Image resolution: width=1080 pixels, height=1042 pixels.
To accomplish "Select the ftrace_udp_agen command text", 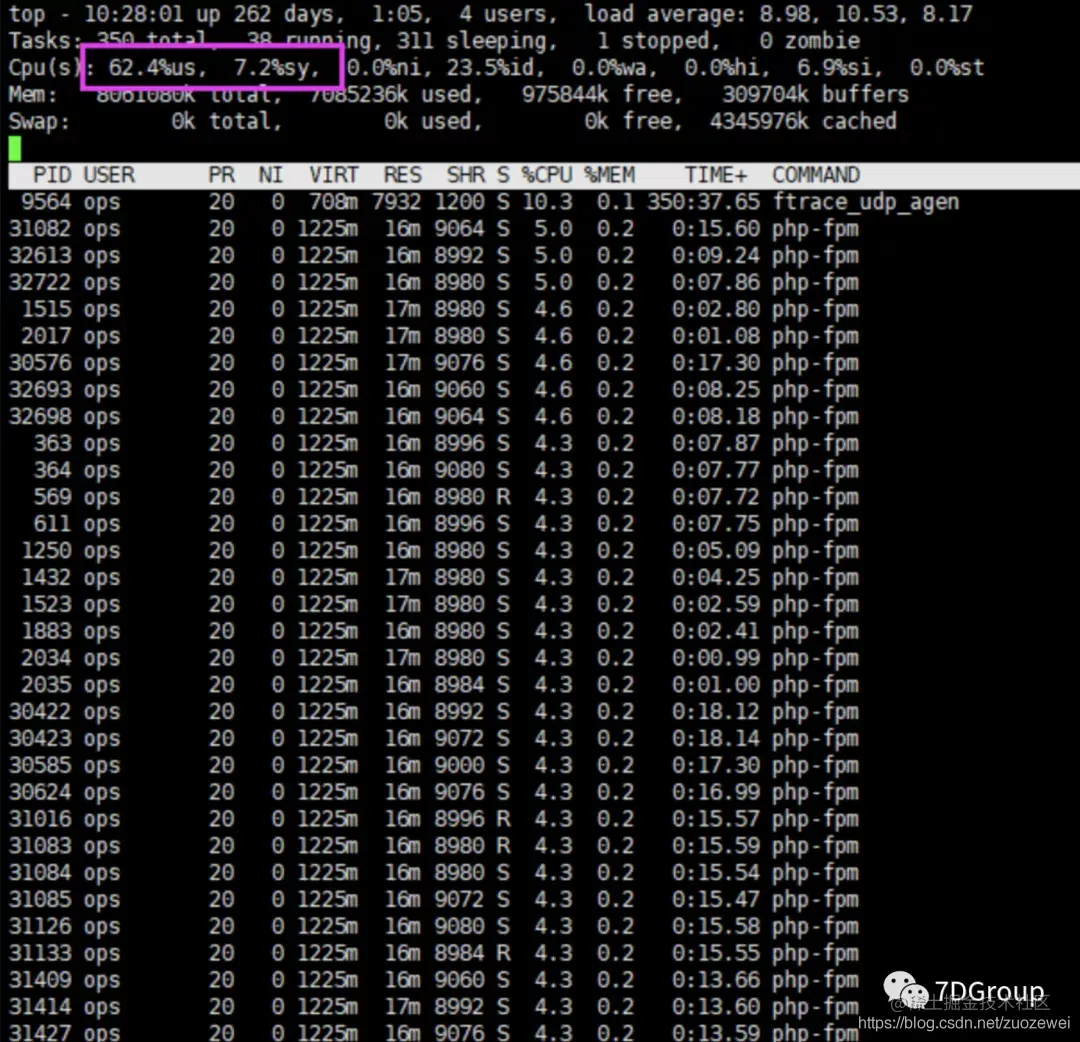I will click(x=866, y=202).
